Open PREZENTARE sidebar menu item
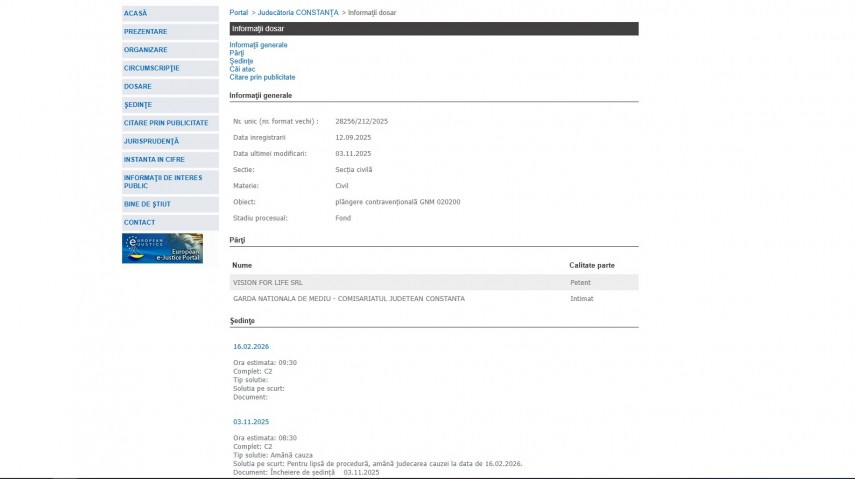This screenshot has width=855, height=479. coord(146,32)
